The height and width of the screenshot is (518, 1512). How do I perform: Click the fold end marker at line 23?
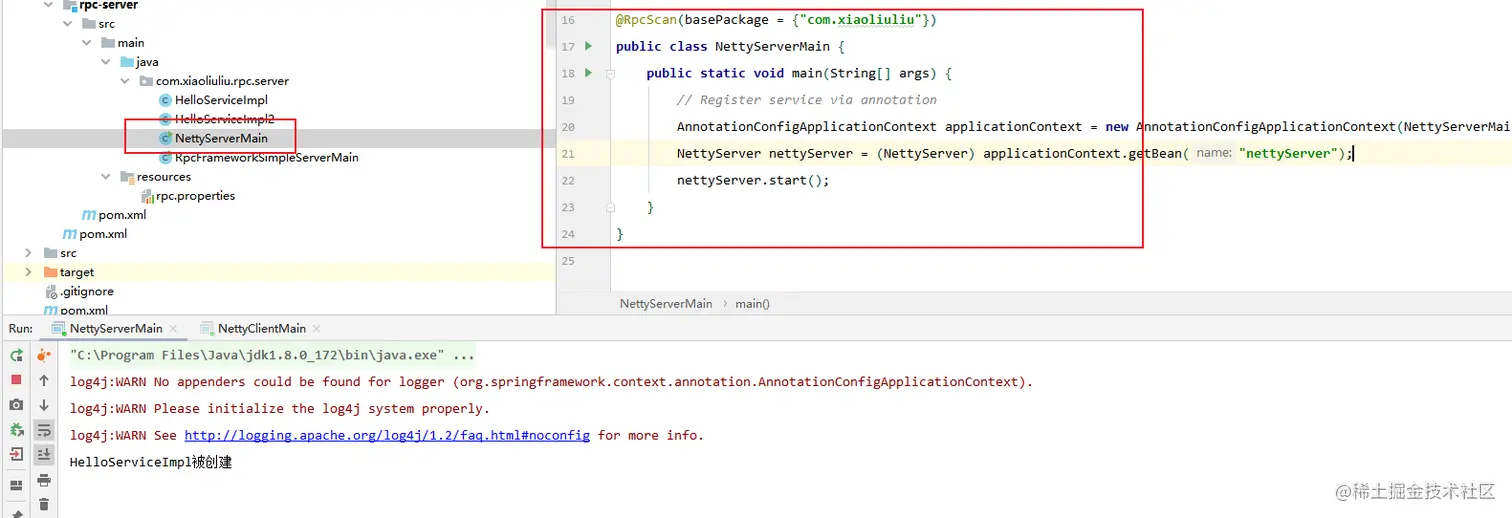coord(610,207)
